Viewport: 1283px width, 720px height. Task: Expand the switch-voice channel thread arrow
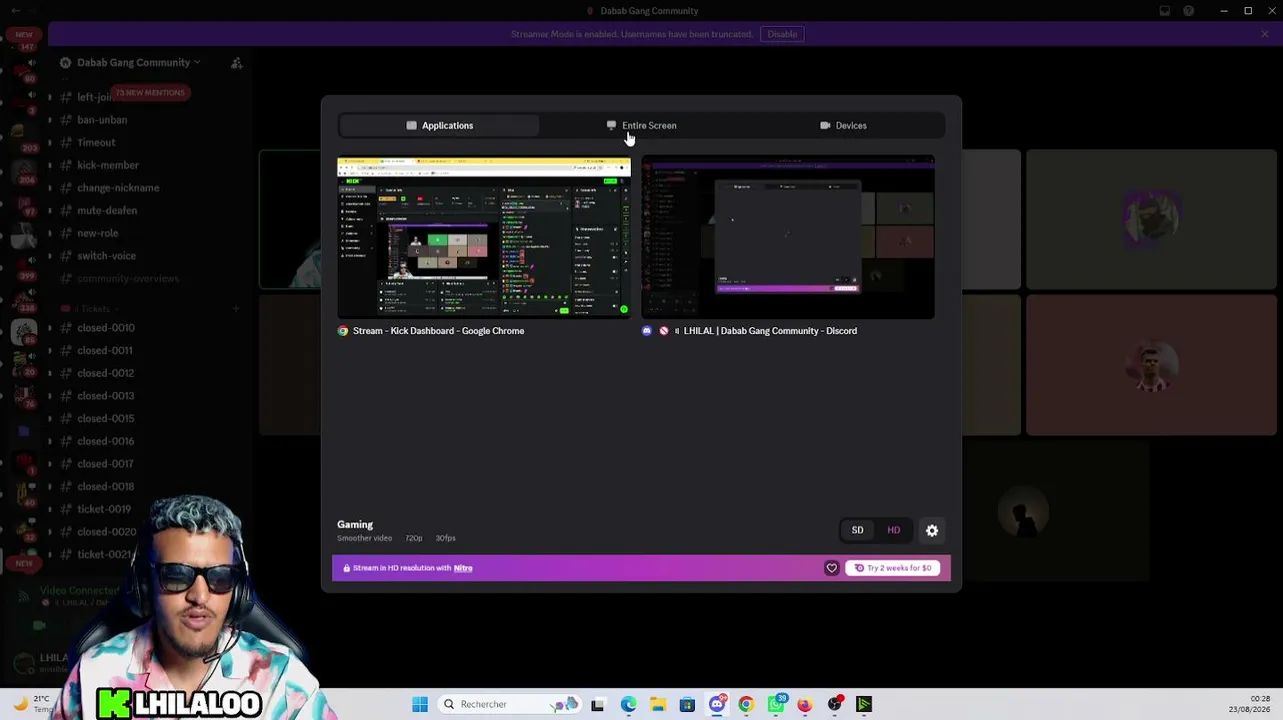tap(49, 256)
